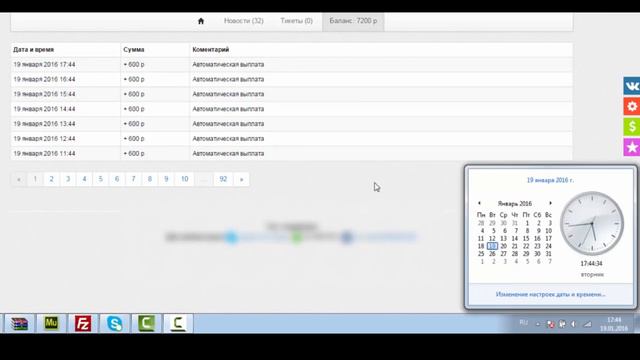Select day 10 in the calendar

coord(549,231)
